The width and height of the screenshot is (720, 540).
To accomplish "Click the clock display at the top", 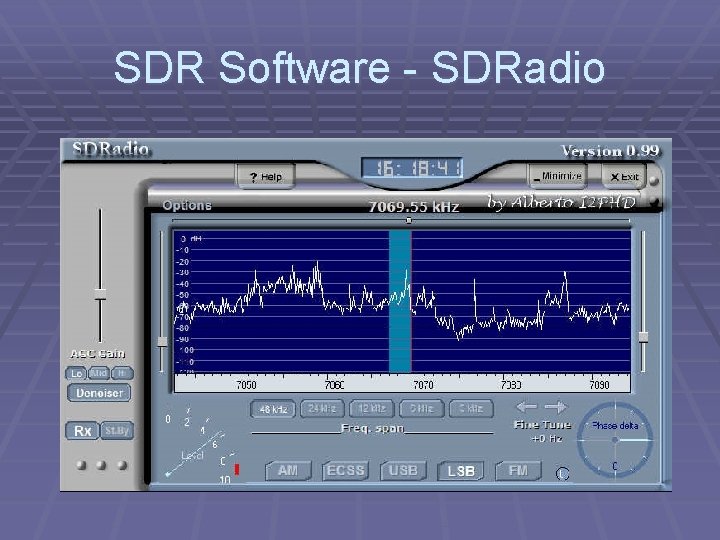I will point(412,168).
